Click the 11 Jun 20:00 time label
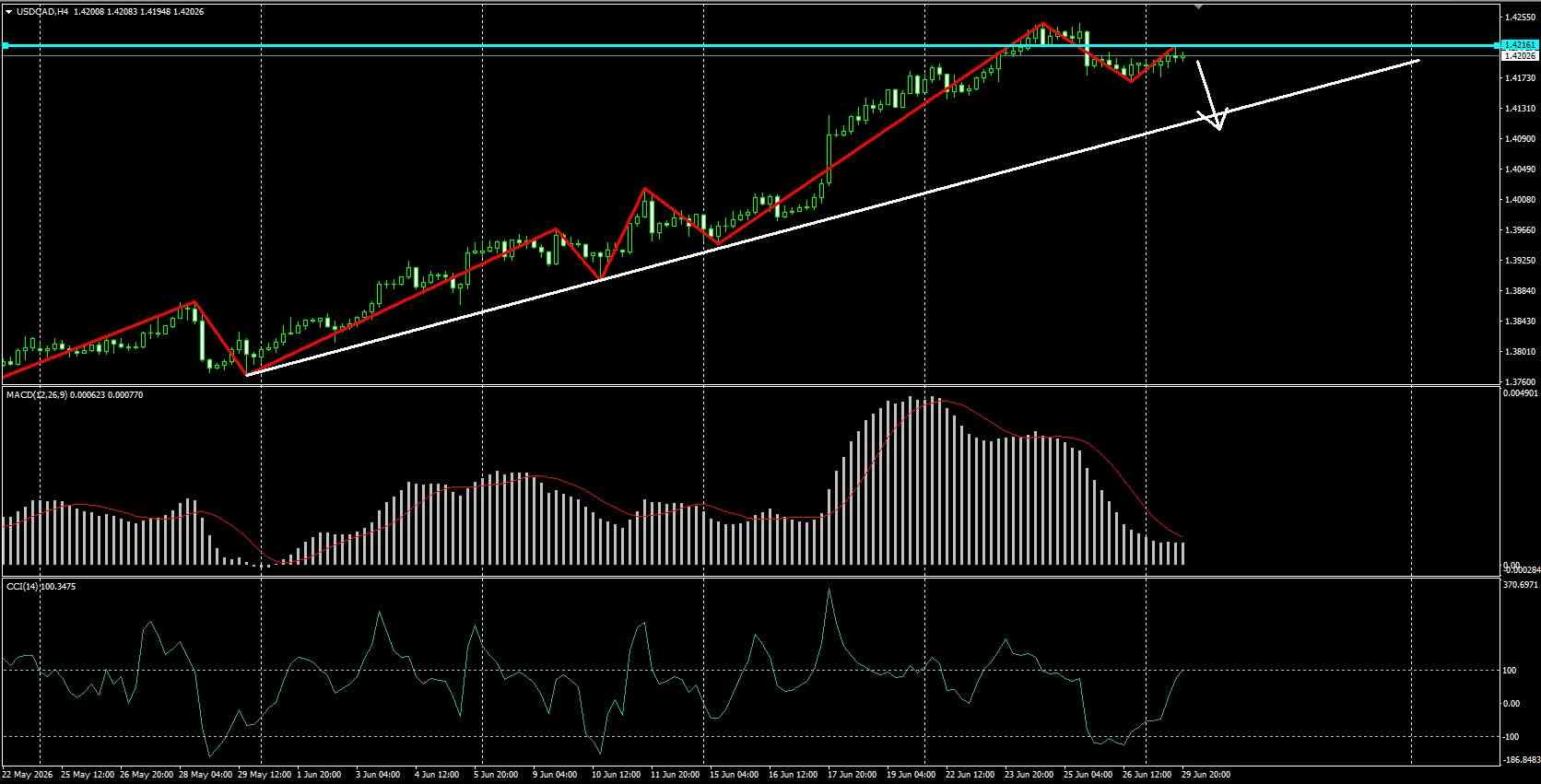This screenshot has height=784, width=1541. tap(674, 775)
